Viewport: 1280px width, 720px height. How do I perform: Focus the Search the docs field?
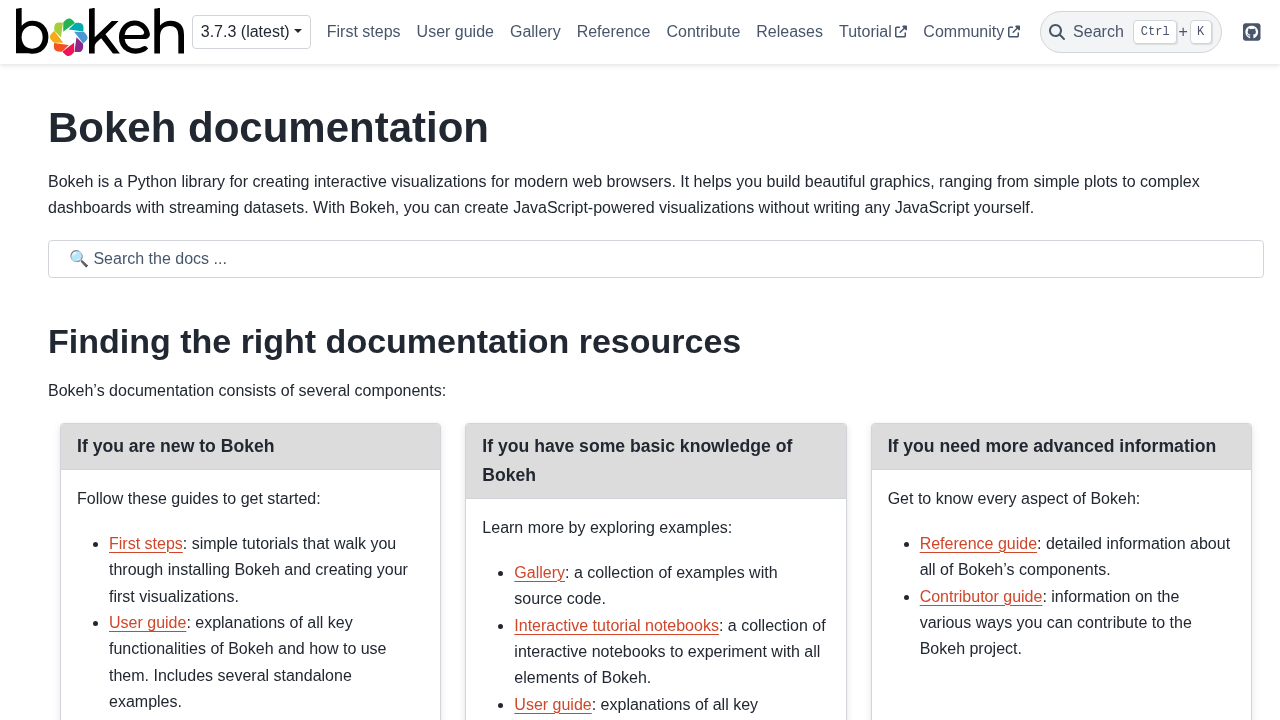(655, 259)
